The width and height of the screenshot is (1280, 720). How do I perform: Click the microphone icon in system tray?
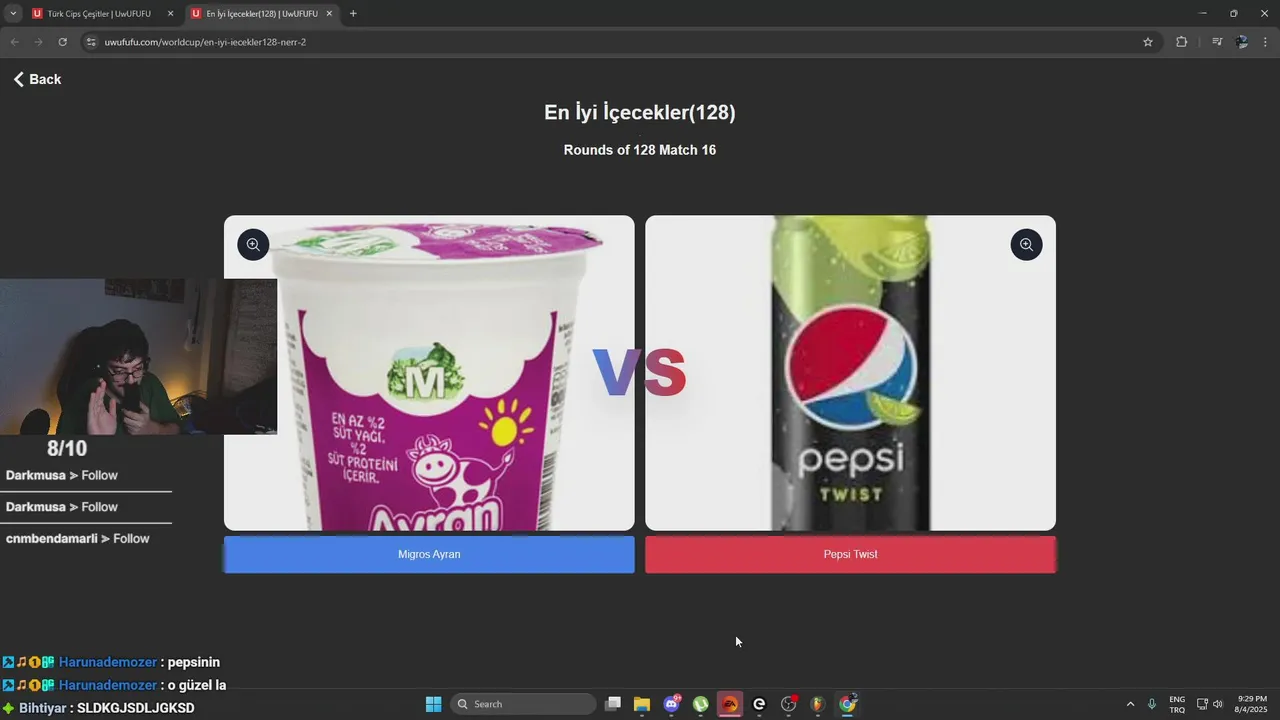[x=1152, y=704]
